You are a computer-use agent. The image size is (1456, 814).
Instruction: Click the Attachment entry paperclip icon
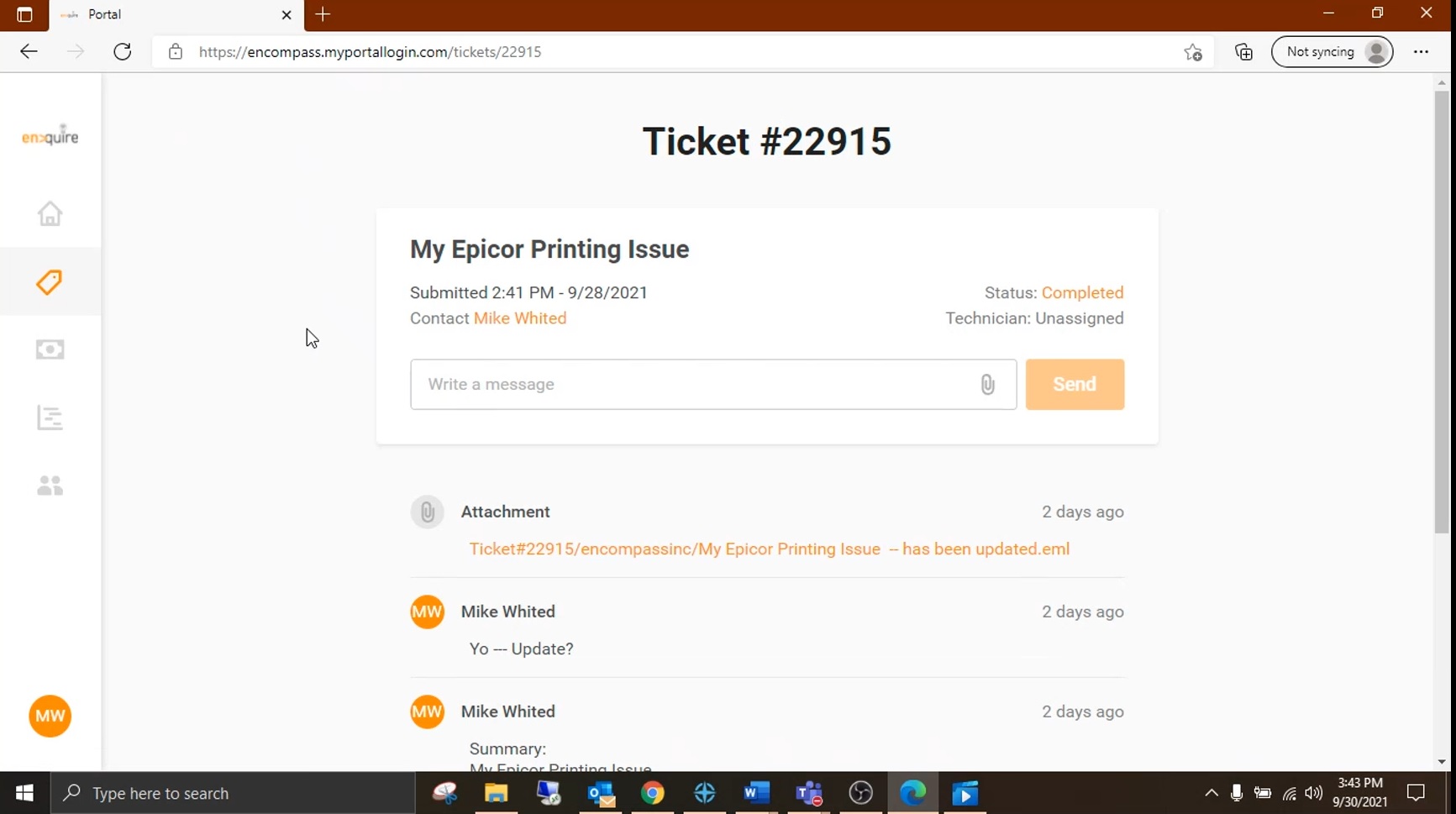[x=427, y=512]
